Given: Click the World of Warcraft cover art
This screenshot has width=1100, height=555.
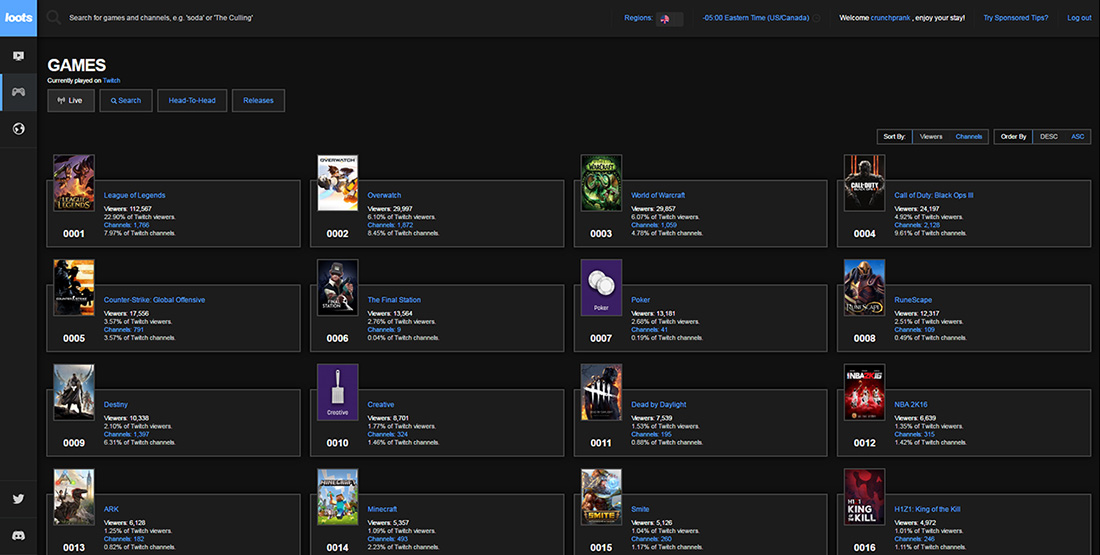Looking at the screenshot, I should pyautogui.click(x=601, y=183).
